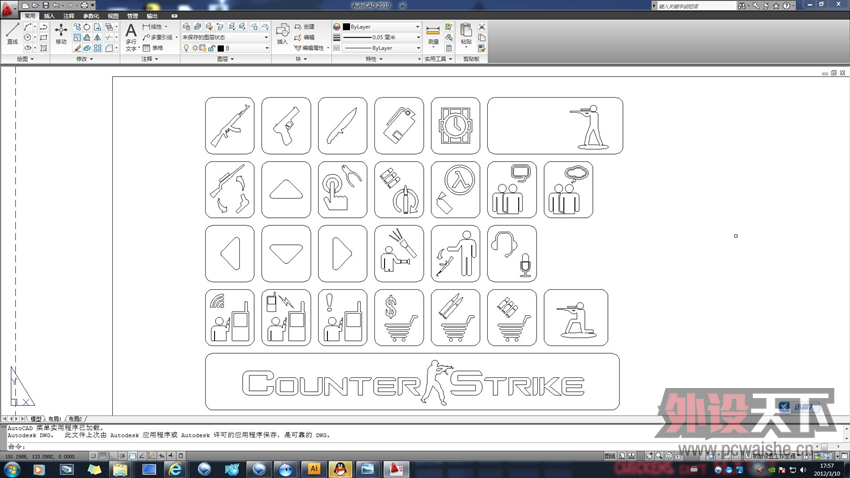This screenshot has width=850, height=478.
Task: Click the Create block (创建) button
Action: pos(306,27)
